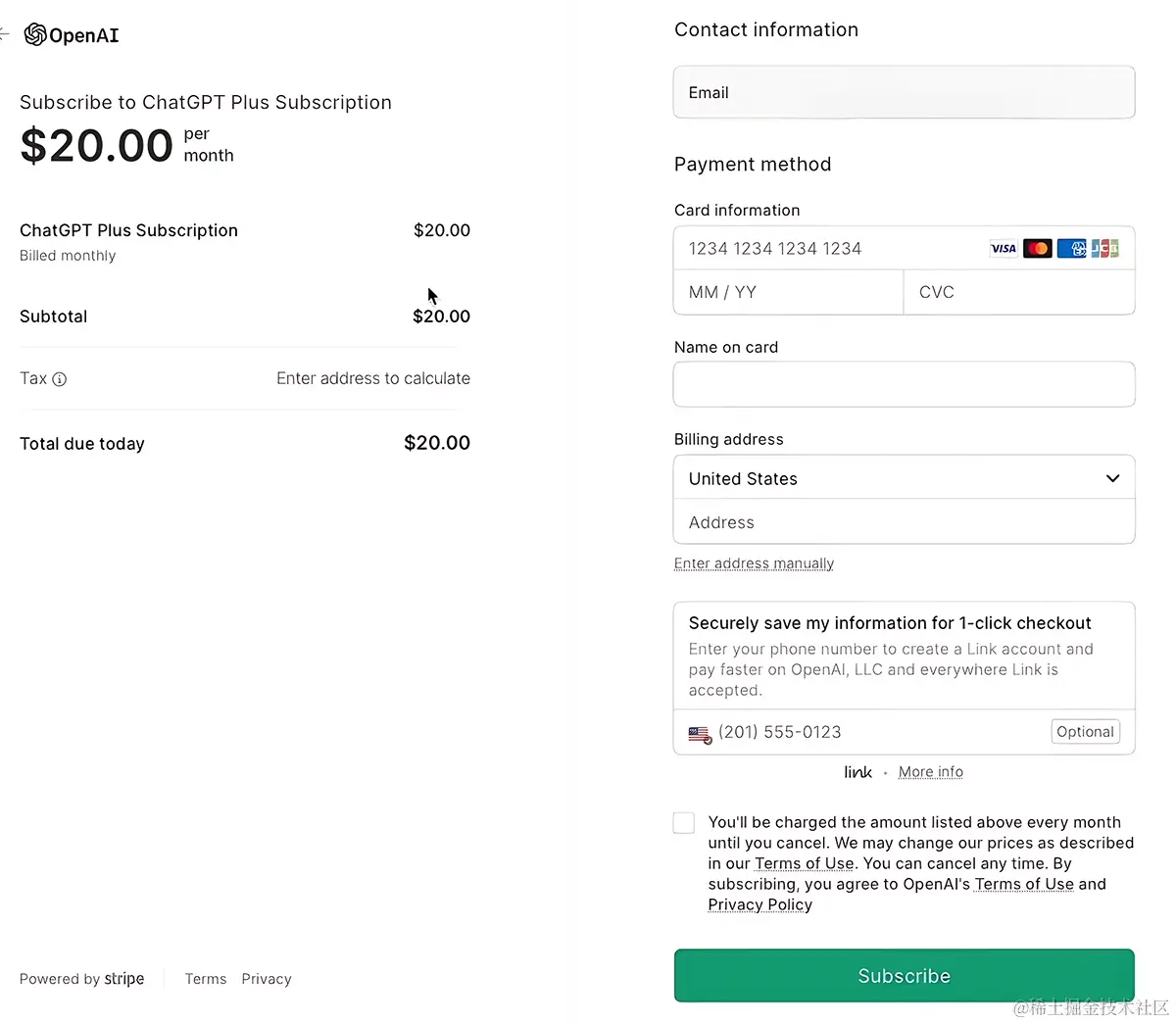Click the Terms link in footer
The width and height of the screenshot is (1176, 1024).
(x=206, y=979)
